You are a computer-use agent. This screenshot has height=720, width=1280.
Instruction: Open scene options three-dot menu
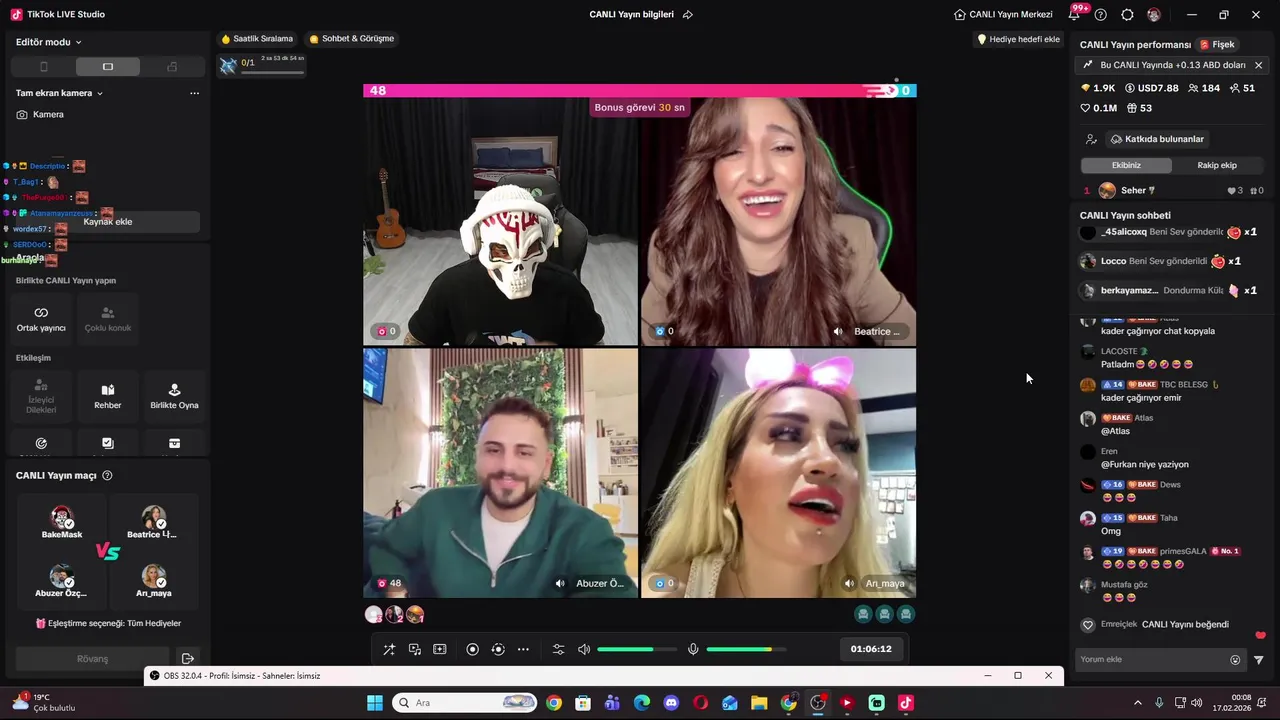(x=194, y=93)
